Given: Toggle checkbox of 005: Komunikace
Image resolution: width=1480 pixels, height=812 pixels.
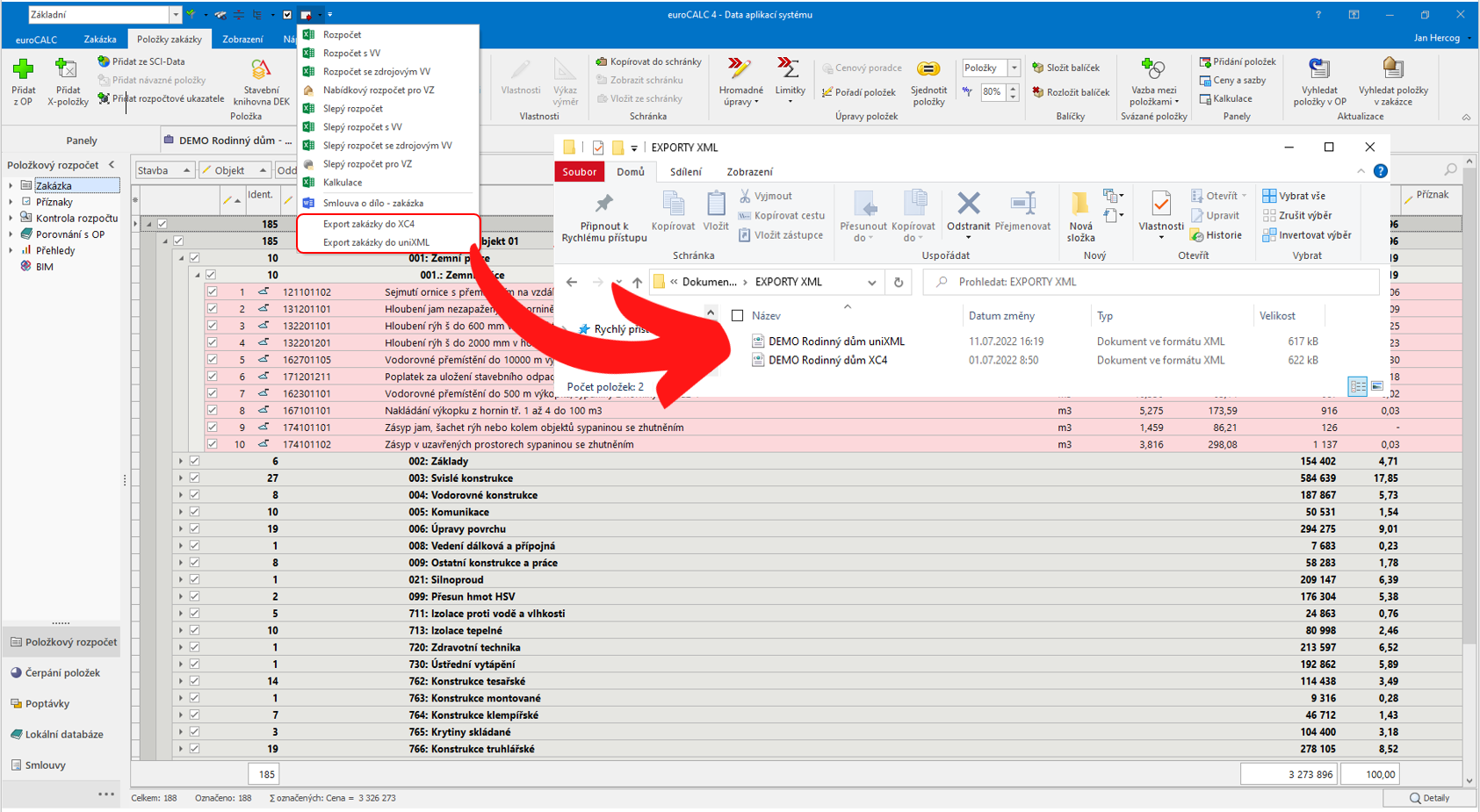Looking at the screenshot, I should (194, 512).
